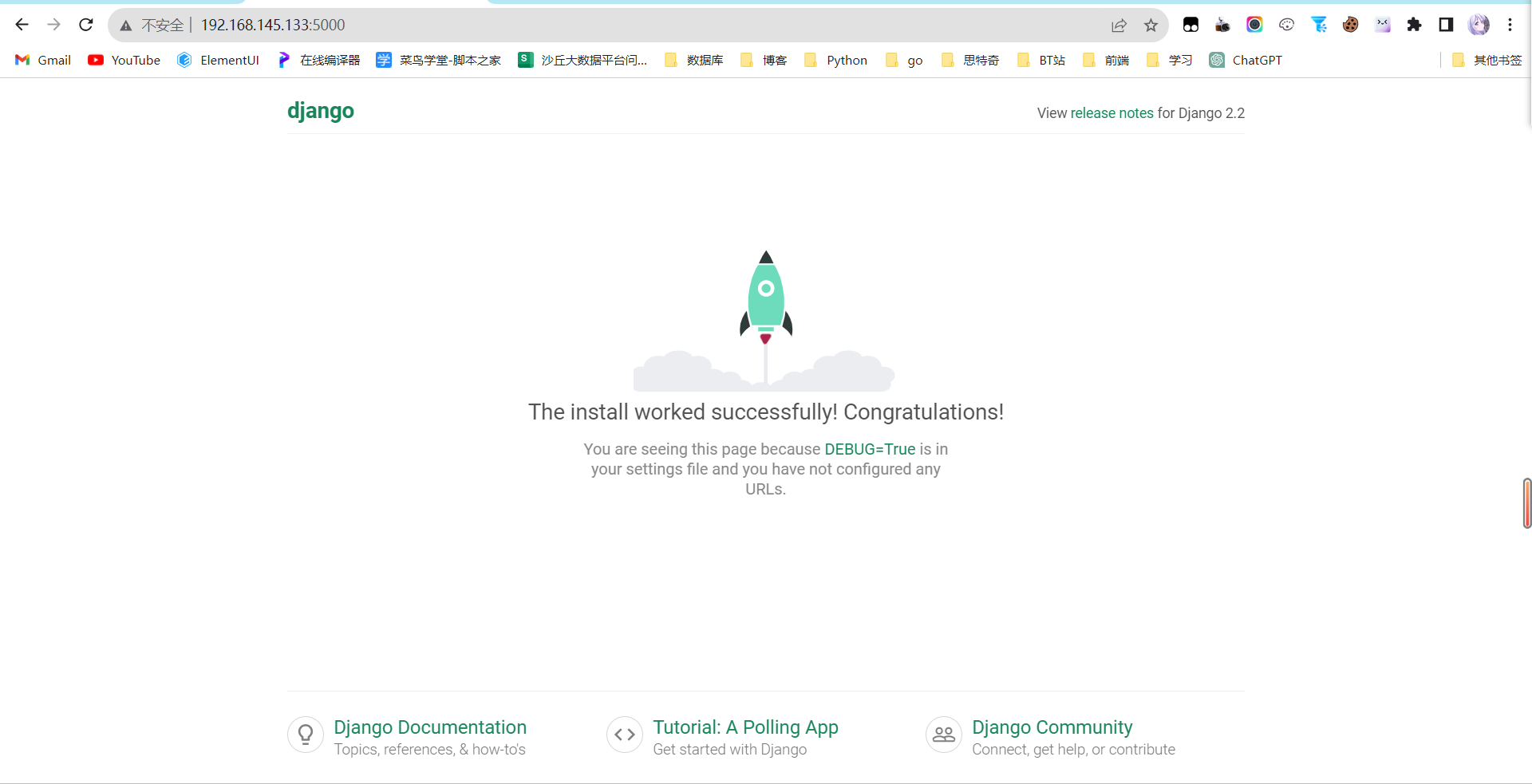The width and height of the screenshot is (1532, 784).
Task: Click the blue filter funnel extension icon
Action: pos(1319,25)
